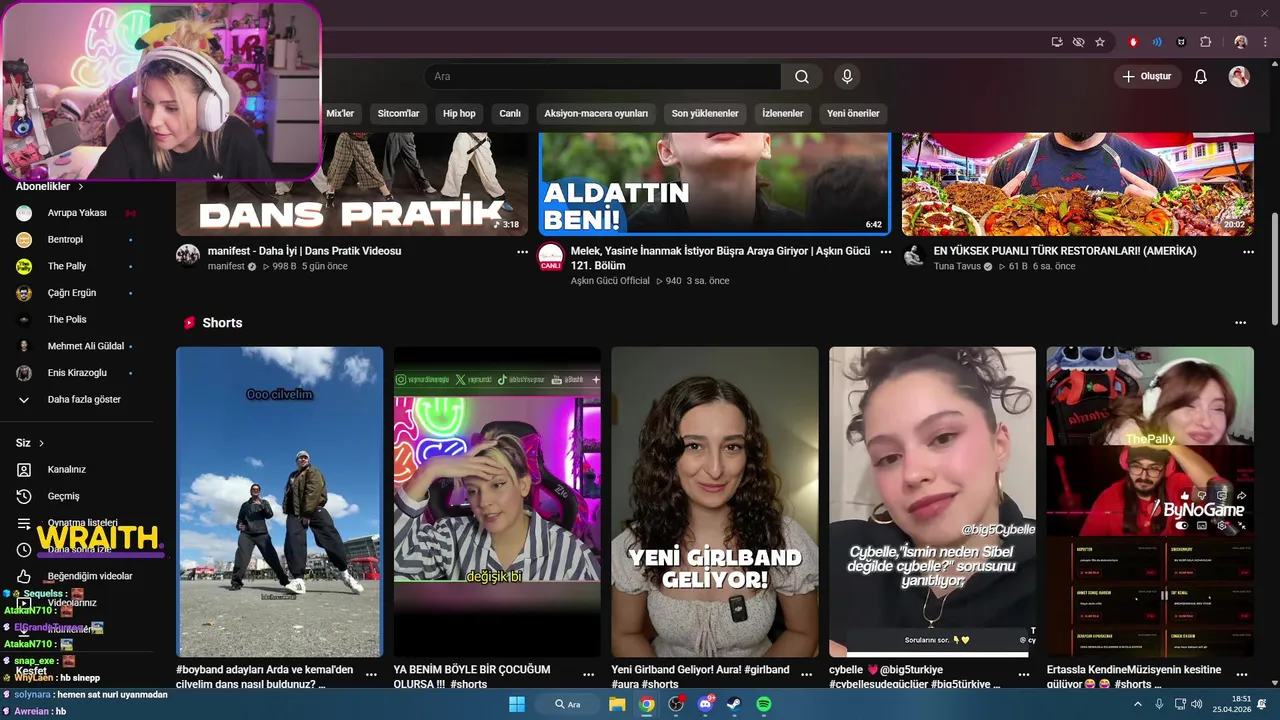This screenshot has width=1280, height=720.
Task: Open File Explorer from the taskbar
Action: coord(617,704)
